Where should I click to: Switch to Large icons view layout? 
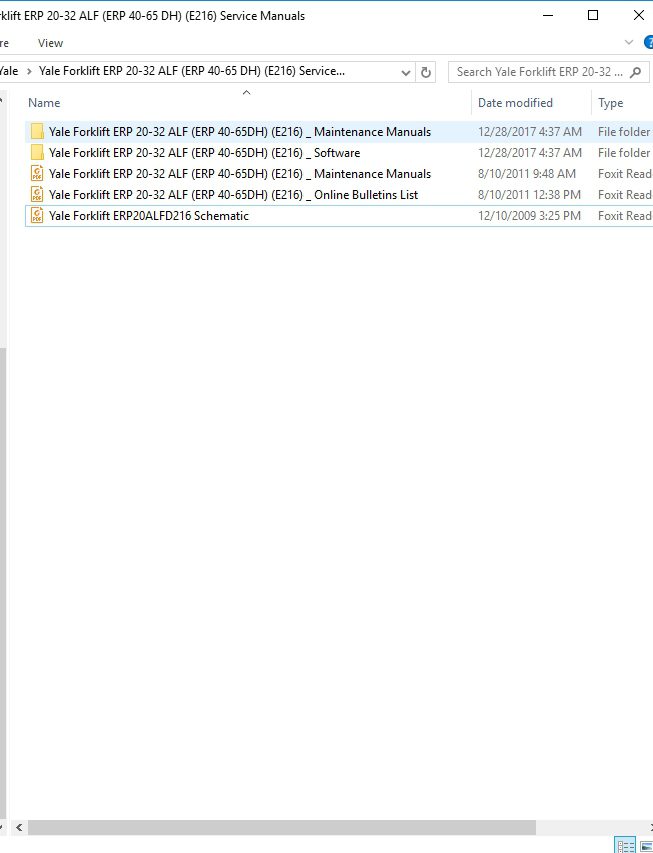point(646,845)
